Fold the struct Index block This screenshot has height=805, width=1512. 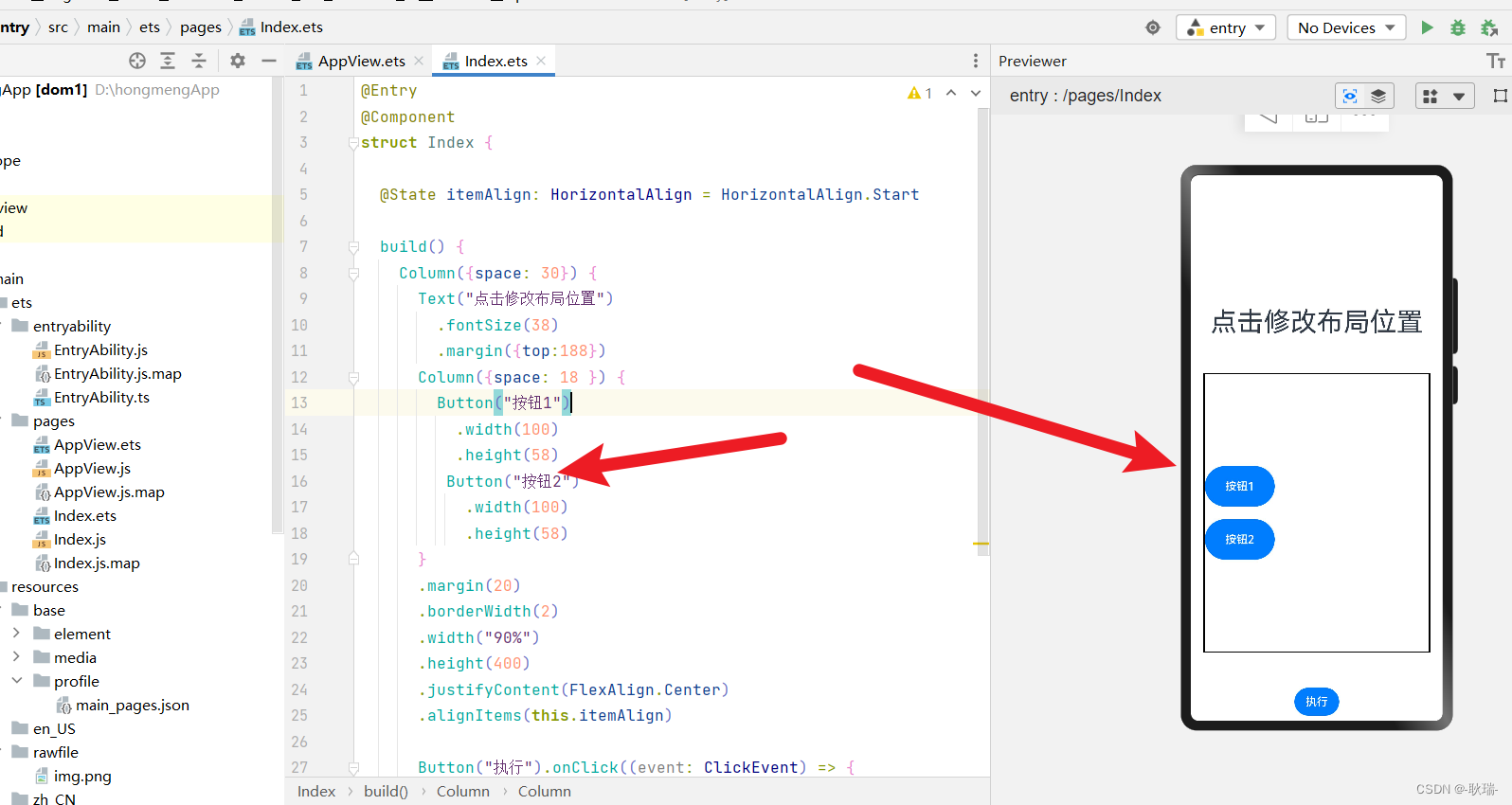click(x=353, y=143)
